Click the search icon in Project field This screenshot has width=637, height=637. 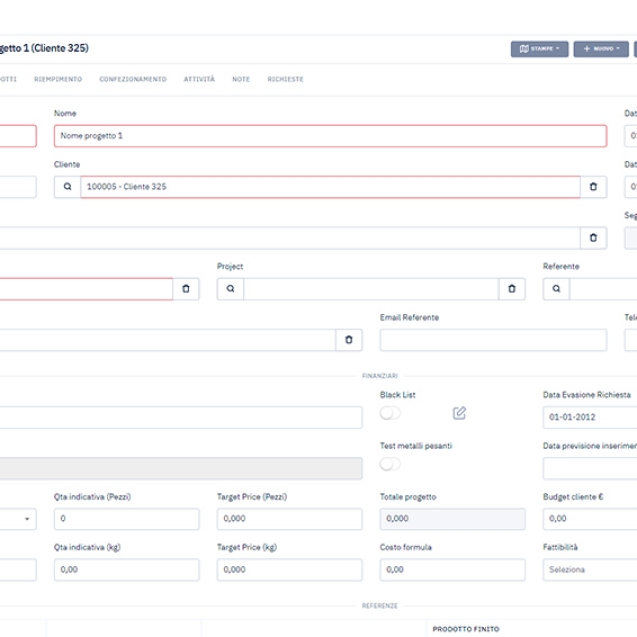[x=230, y=289]
